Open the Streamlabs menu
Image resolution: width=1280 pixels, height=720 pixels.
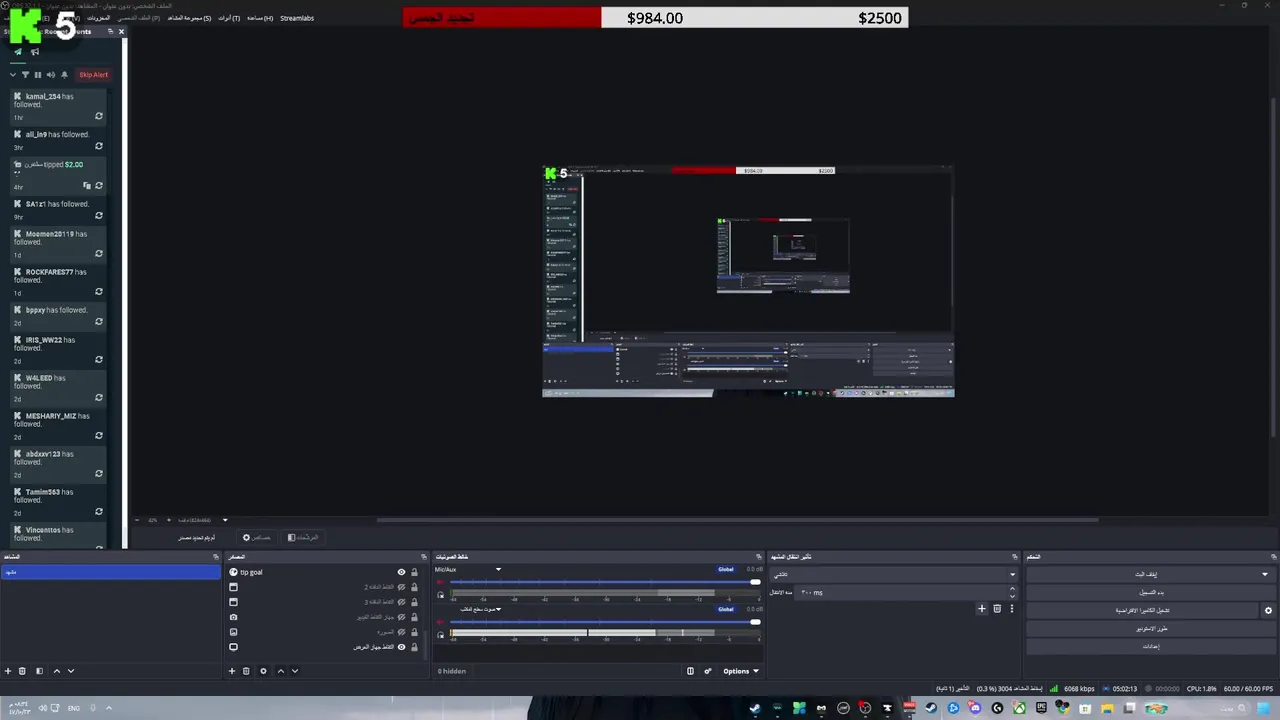pos(297,18)
